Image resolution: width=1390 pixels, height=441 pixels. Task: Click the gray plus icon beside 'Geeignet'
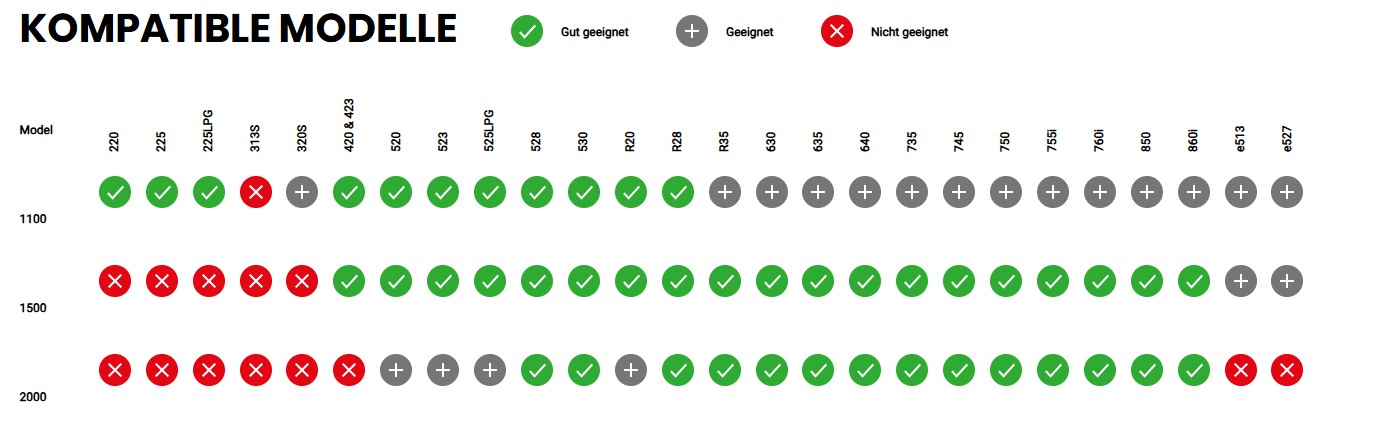tap(691, 32)
